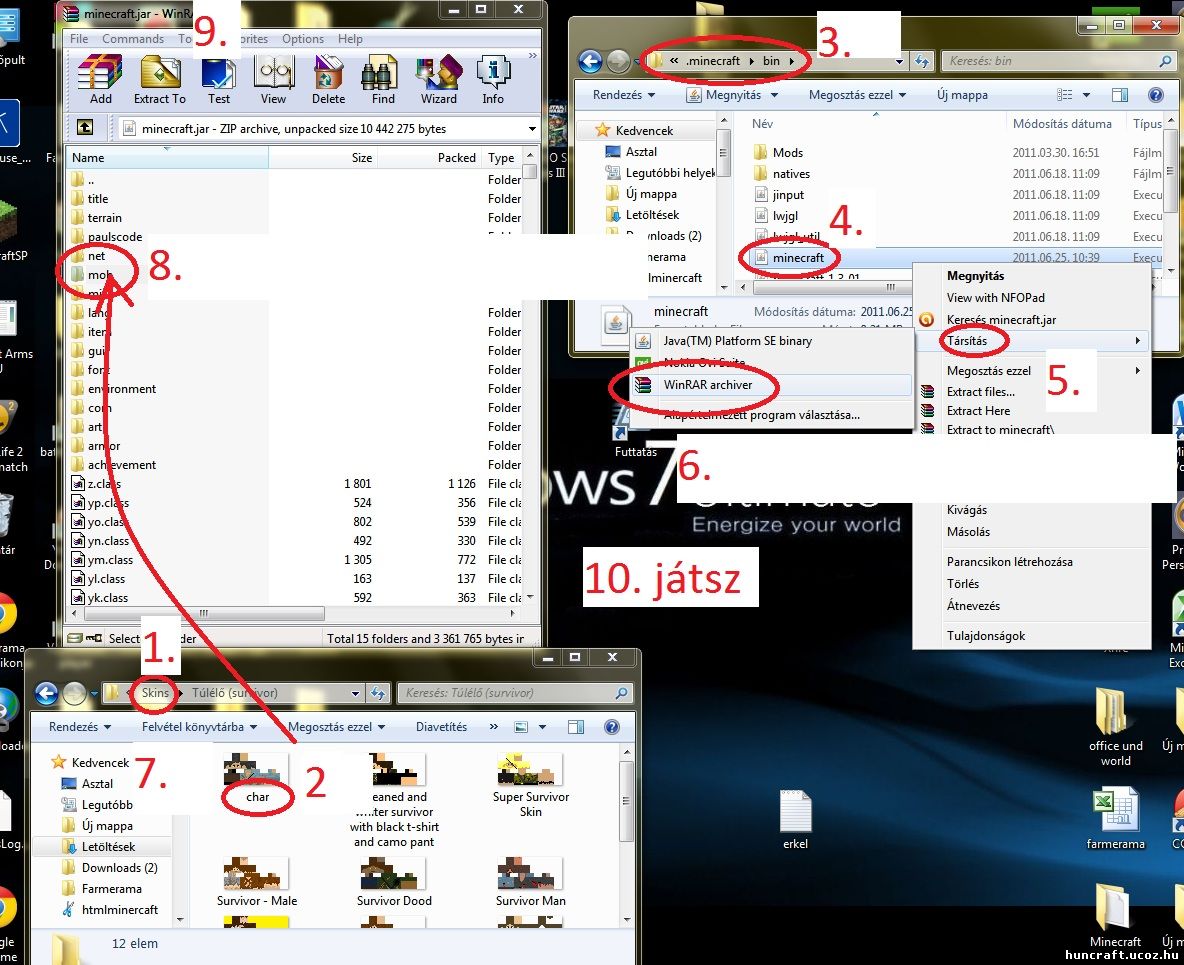Toggle preview pane in bin Explorer window
The width and height of the screenshot is (1184, 965).
1120,94
